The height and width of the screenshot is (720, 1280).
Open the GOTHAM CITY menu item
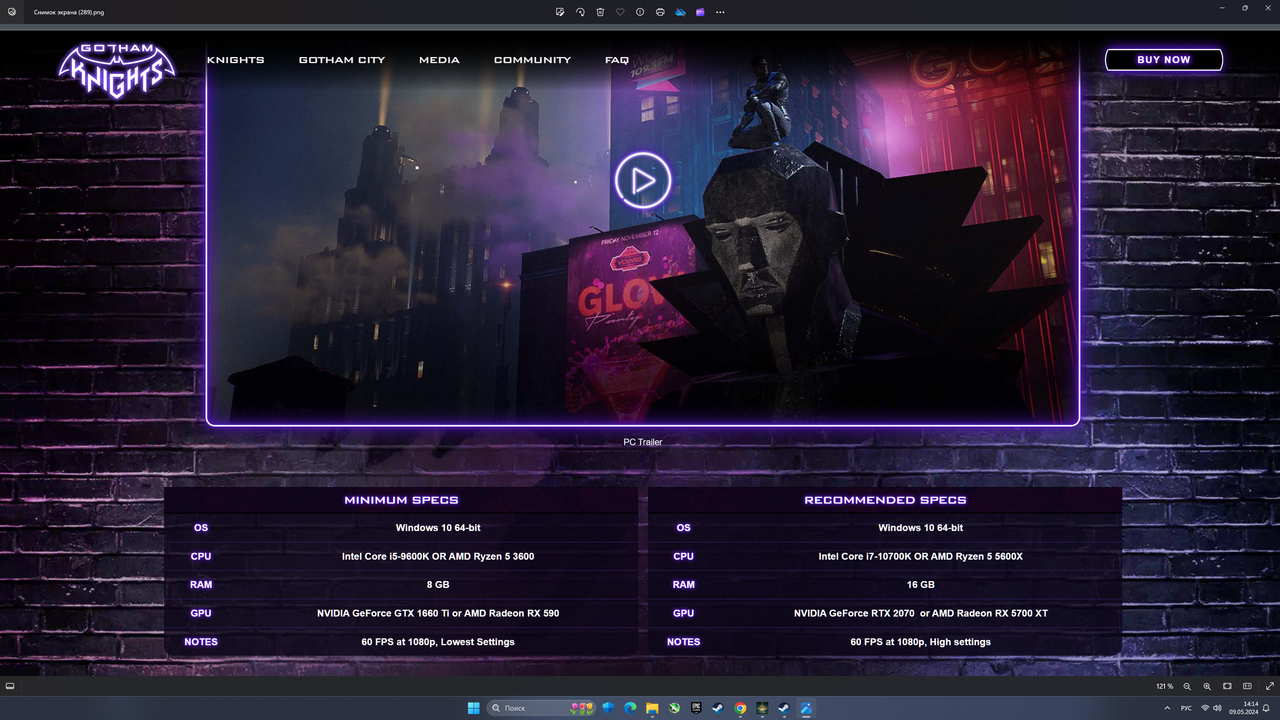[342, 60]
